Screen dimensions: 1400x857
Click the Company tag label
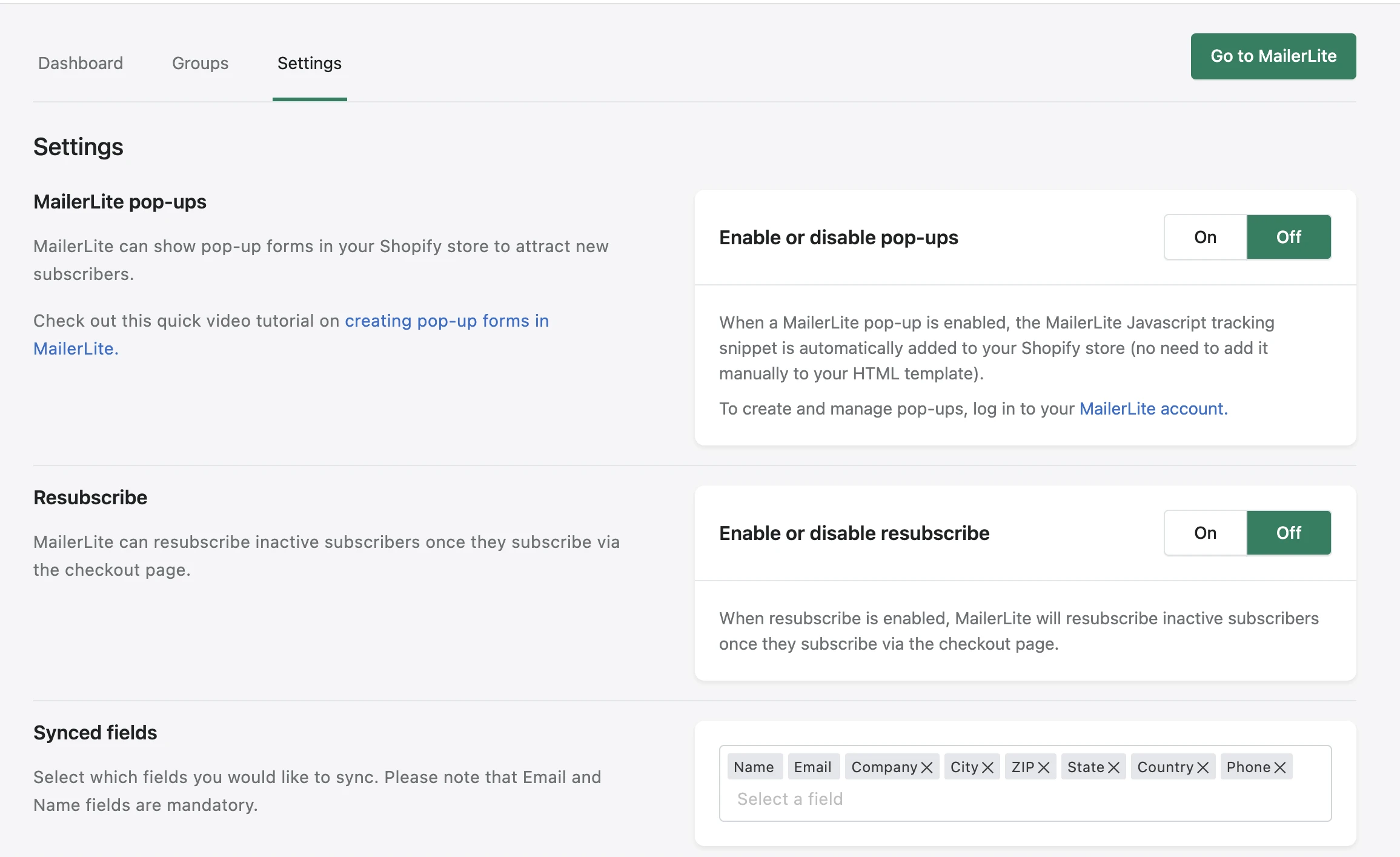pos(884,767)
